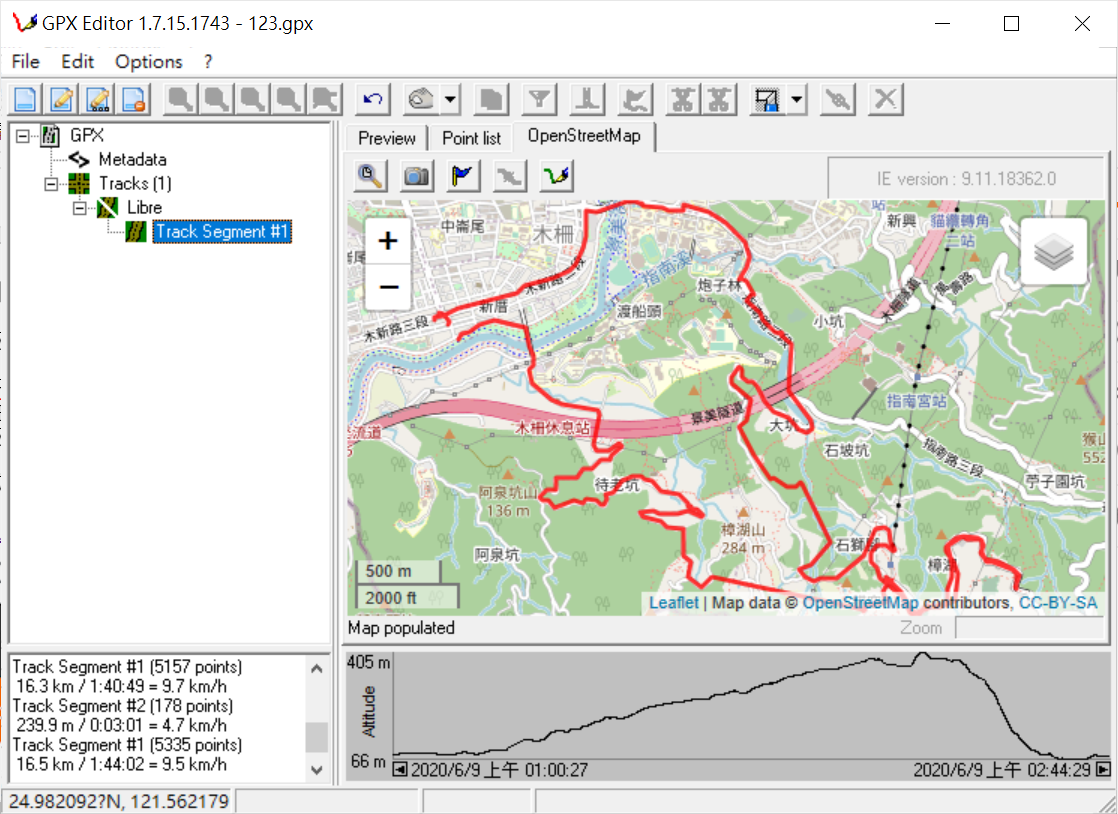Viewport: 1118px width, 814px height.
Task: Click the 'IE version : 9.11.18362.0' label
Action: [966, 179]
